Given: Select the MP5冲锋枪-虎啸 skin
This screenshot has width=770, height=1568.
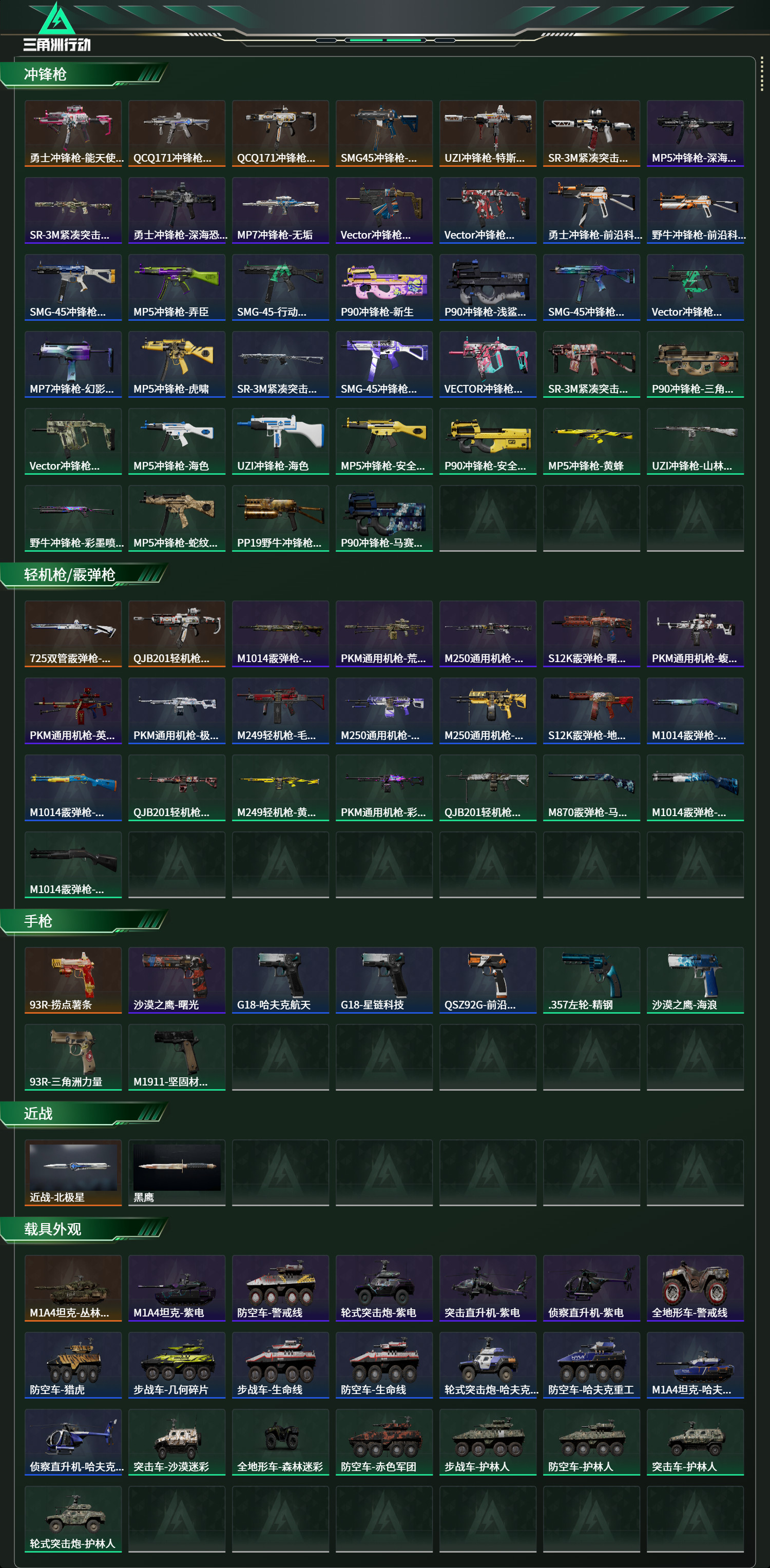Looking at the screenshot, I should pyautogui.click(x=177, y=364).
